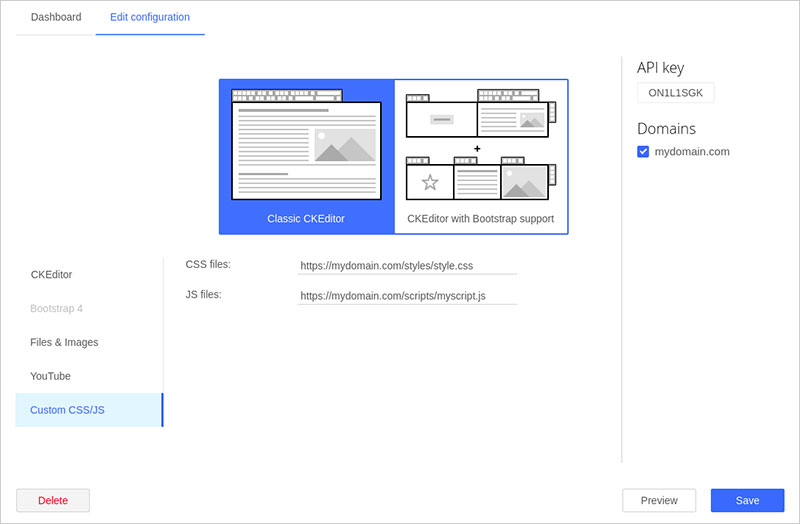
Task: Save the configuration
Action: point(747,501)
